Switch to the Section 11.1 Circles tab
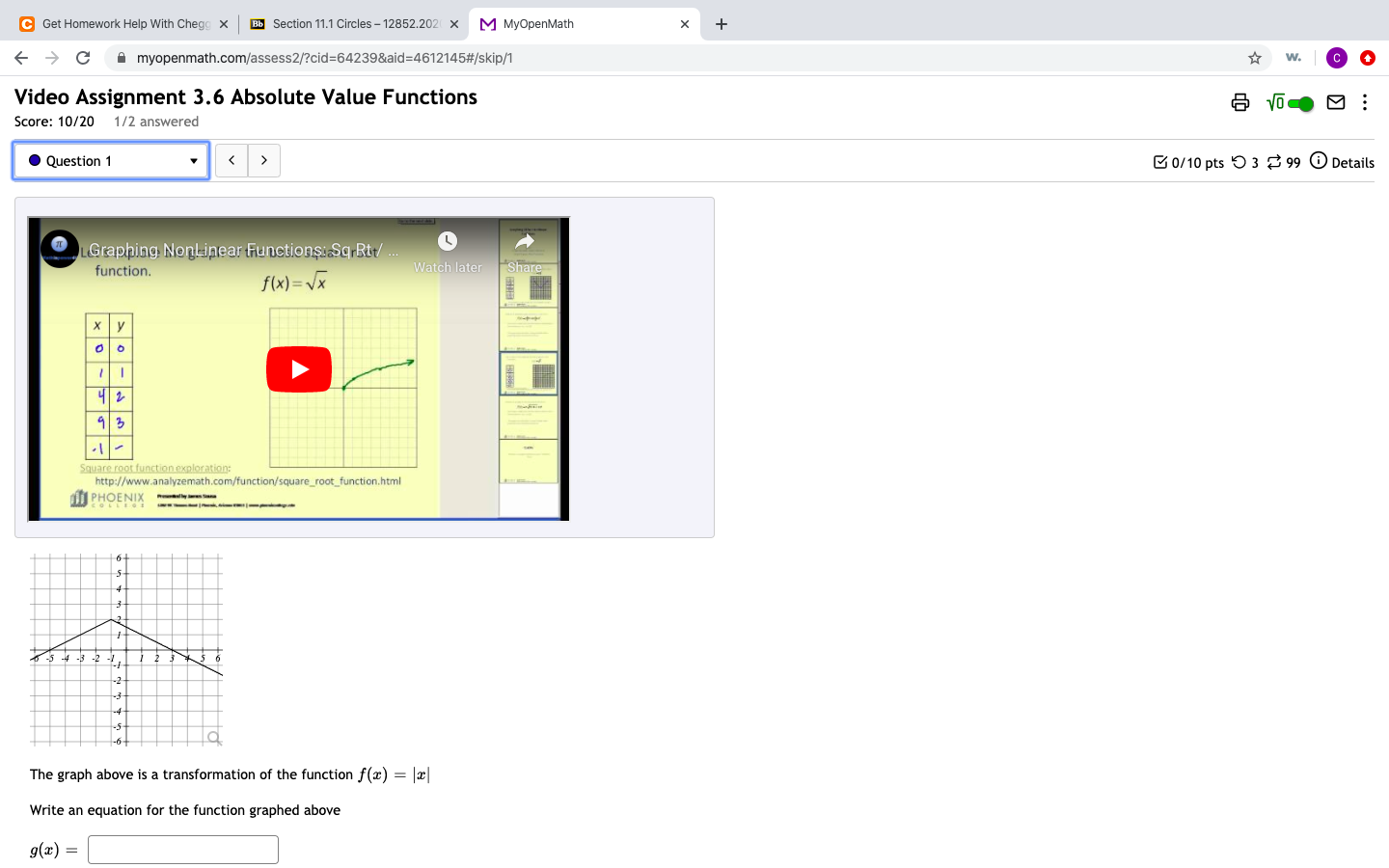Viewport: 1389px width, 868px height. [355, 24]
